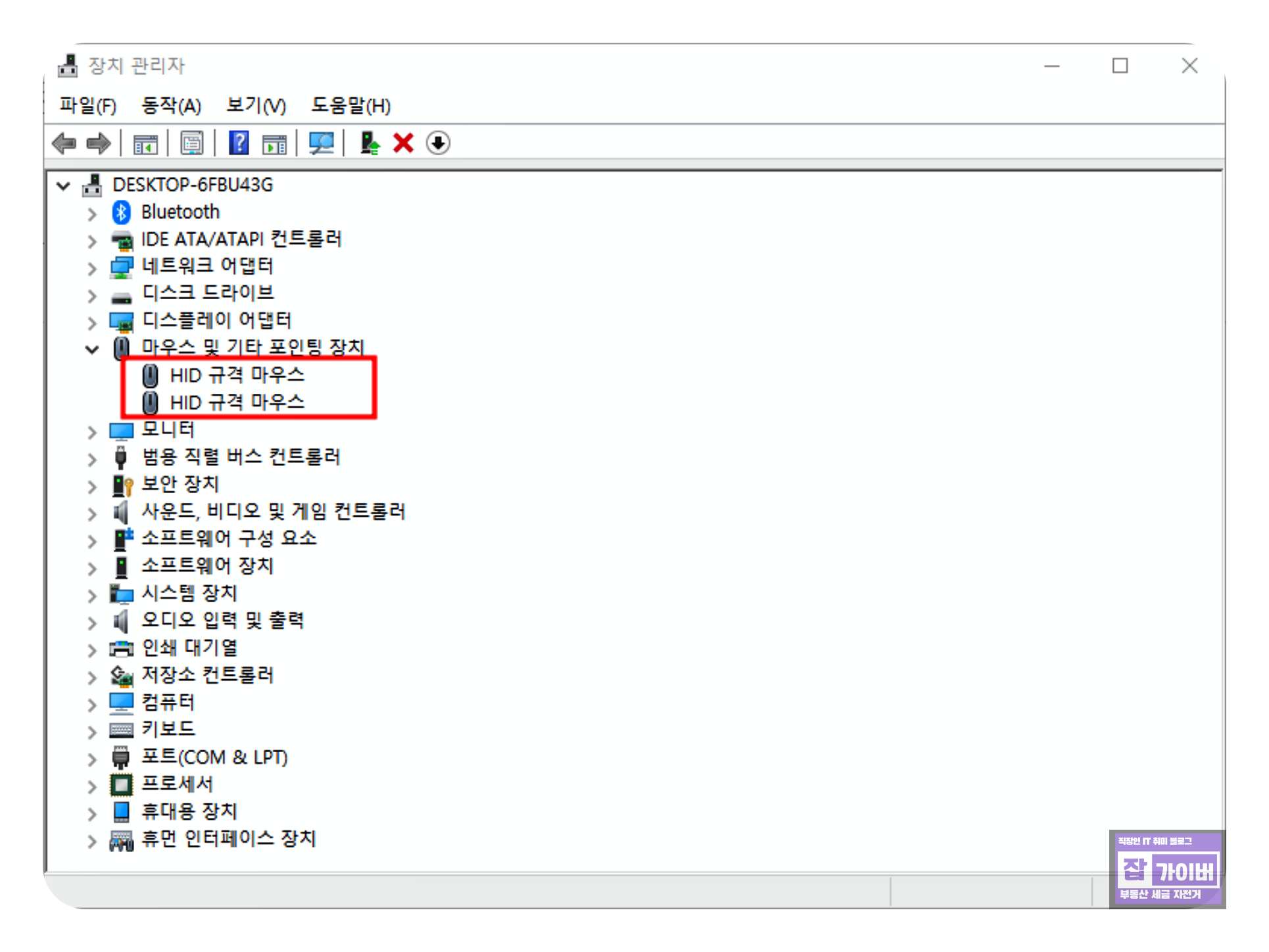The image size is (1269, 952).
Task: Collapse the 마우스 및 기타 포인팅 장치 node
Action: tap(92, 350)
